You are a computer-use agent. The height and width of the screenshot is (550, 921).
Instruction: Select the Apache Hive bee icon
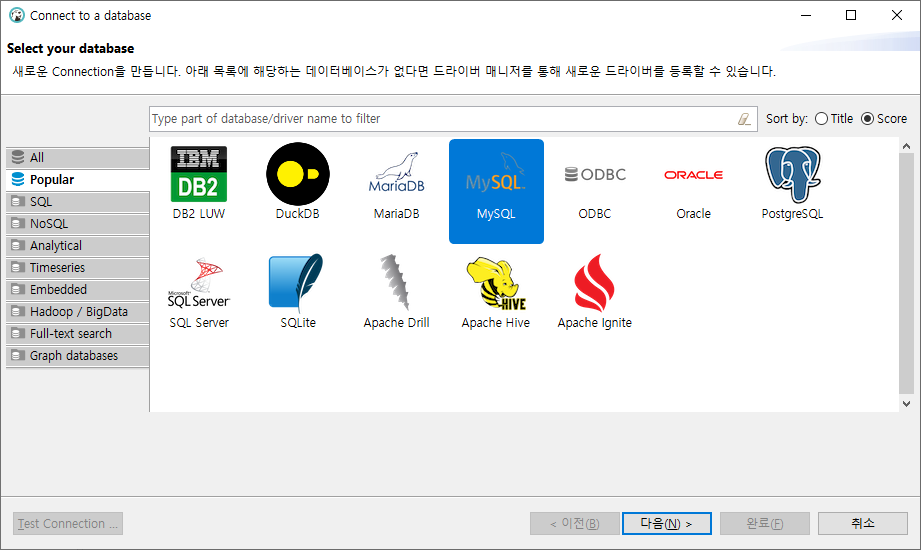(x=496, y=283)
